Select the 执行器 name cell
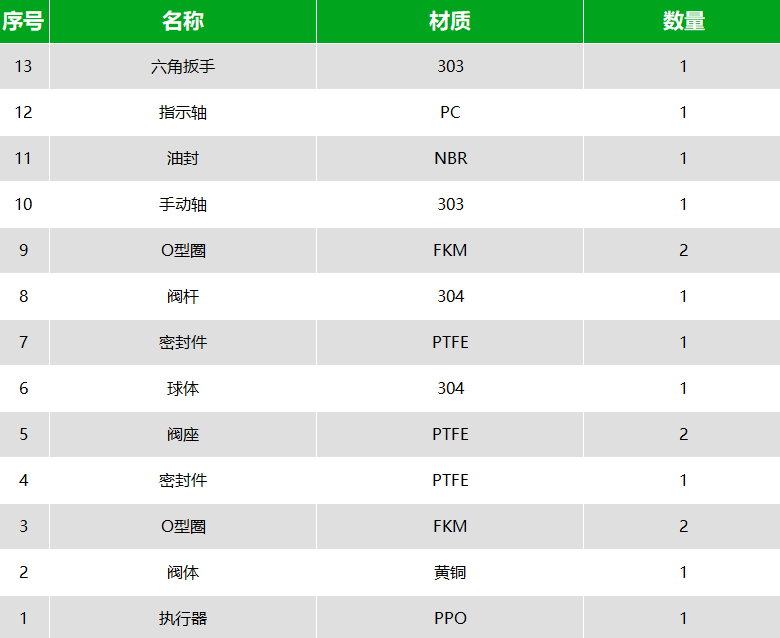Image resolution: width=780 pixels, height=638 pixels. (183, 618)
